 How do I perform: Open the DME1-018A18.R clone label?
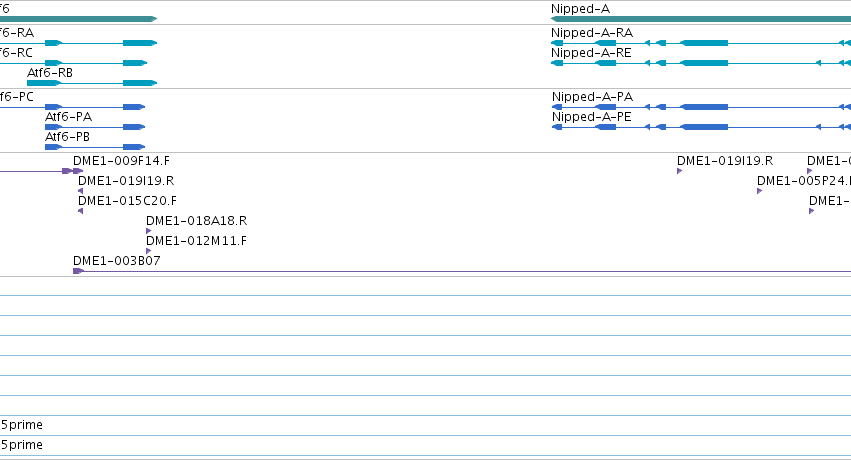[196, 221]
